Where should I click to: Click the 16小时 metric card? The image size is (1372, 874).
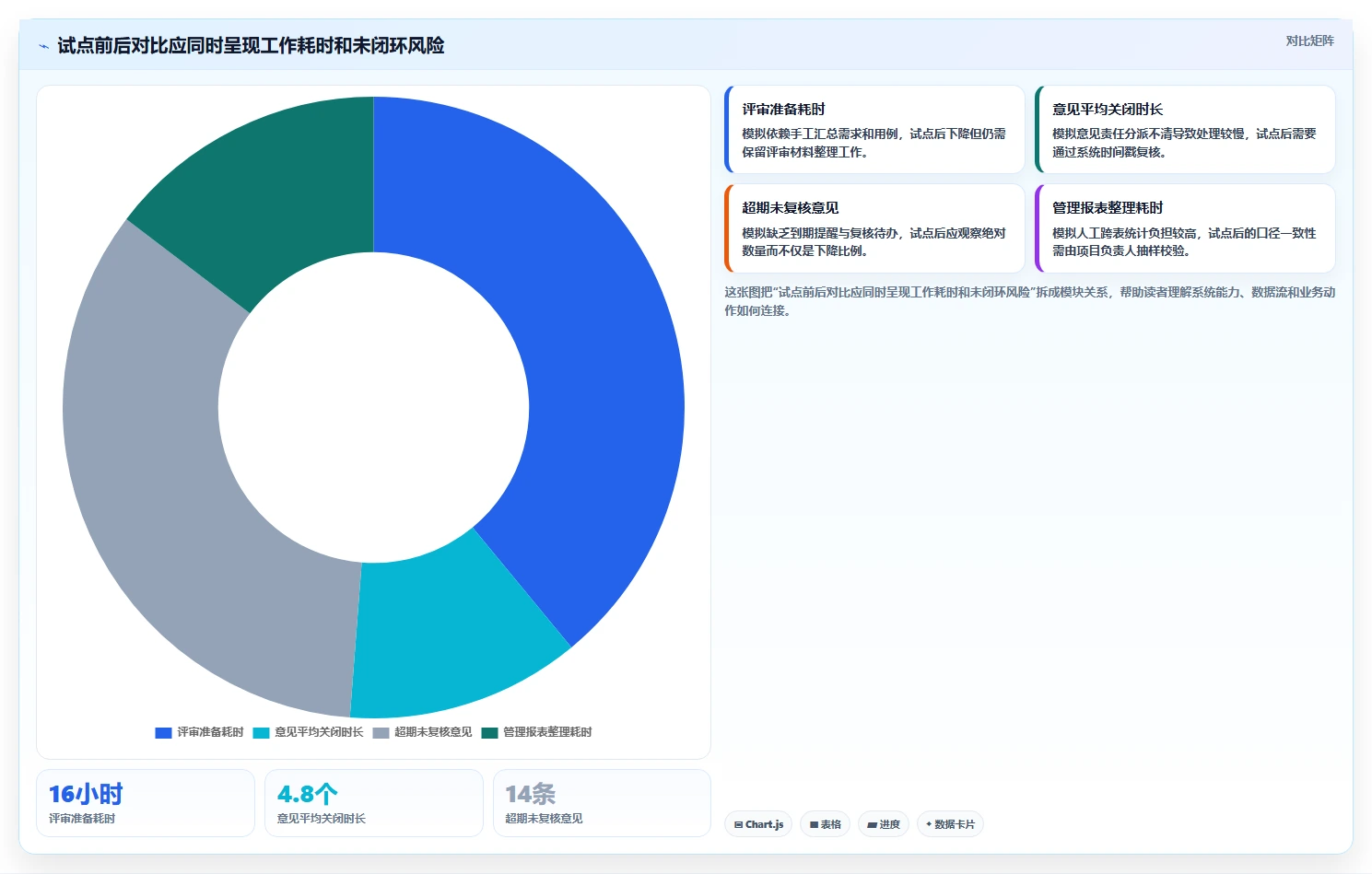[146, 803]
